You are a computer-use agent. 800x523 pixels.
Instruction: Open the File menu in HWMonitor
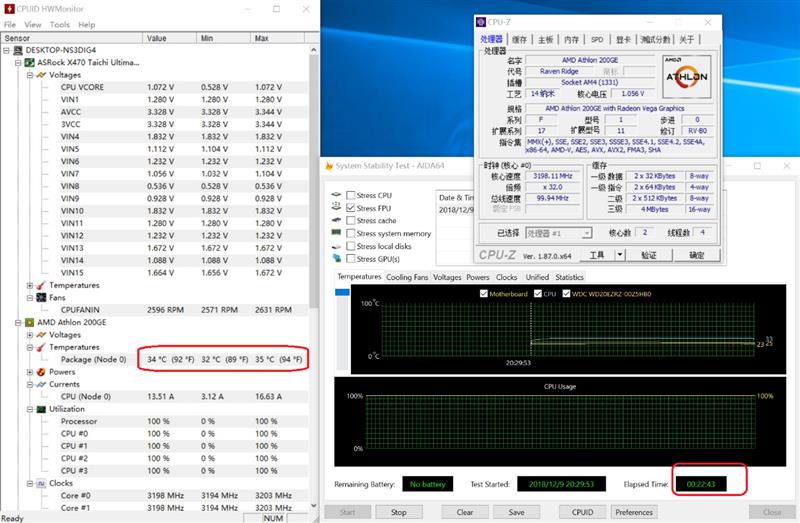point(10,24)
